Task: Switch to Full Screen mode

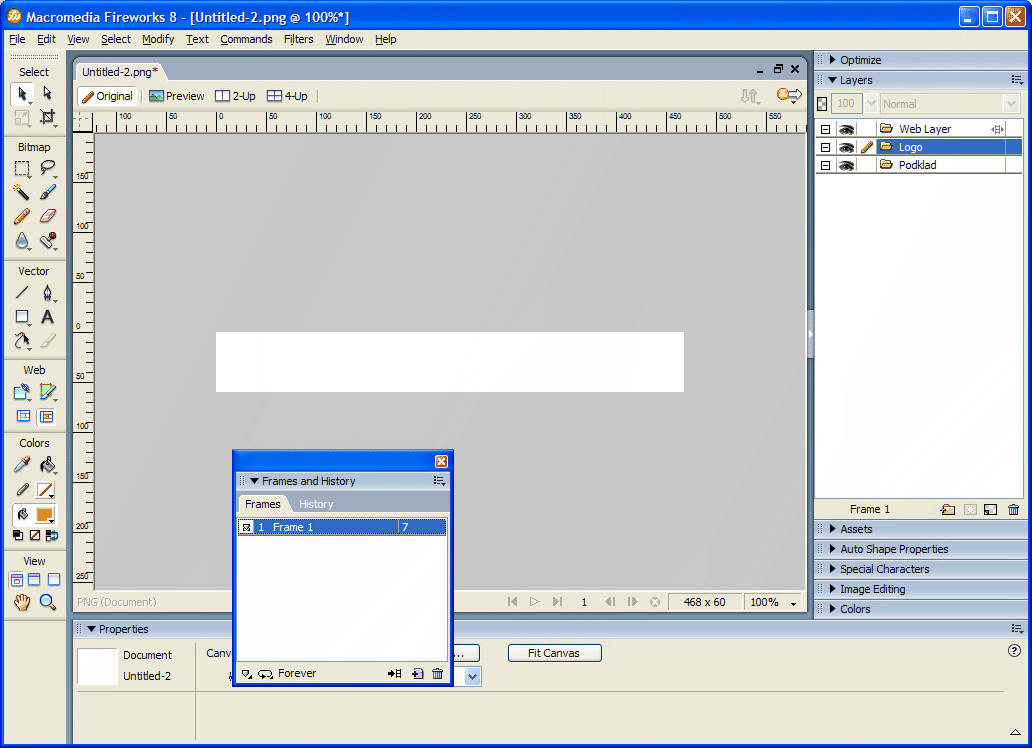Action: pyautogui.click(x=53, y=580)
